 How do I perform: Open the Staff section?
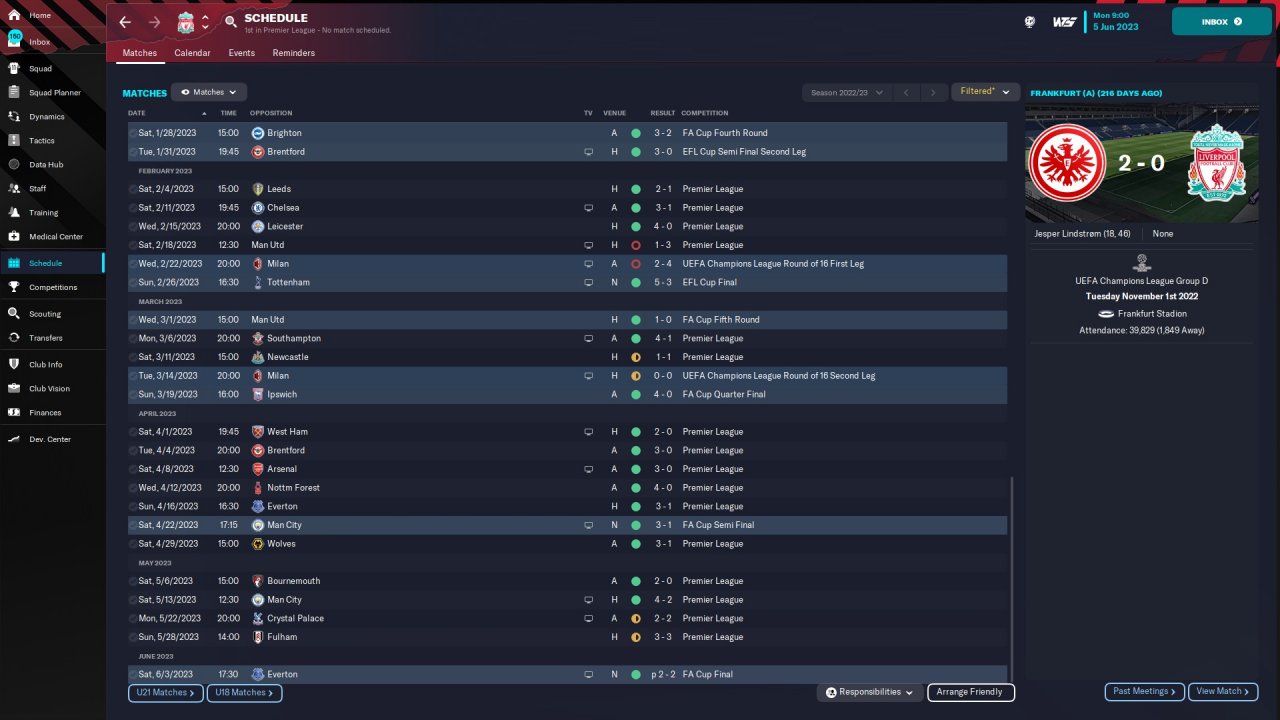(x=53, y=189)
